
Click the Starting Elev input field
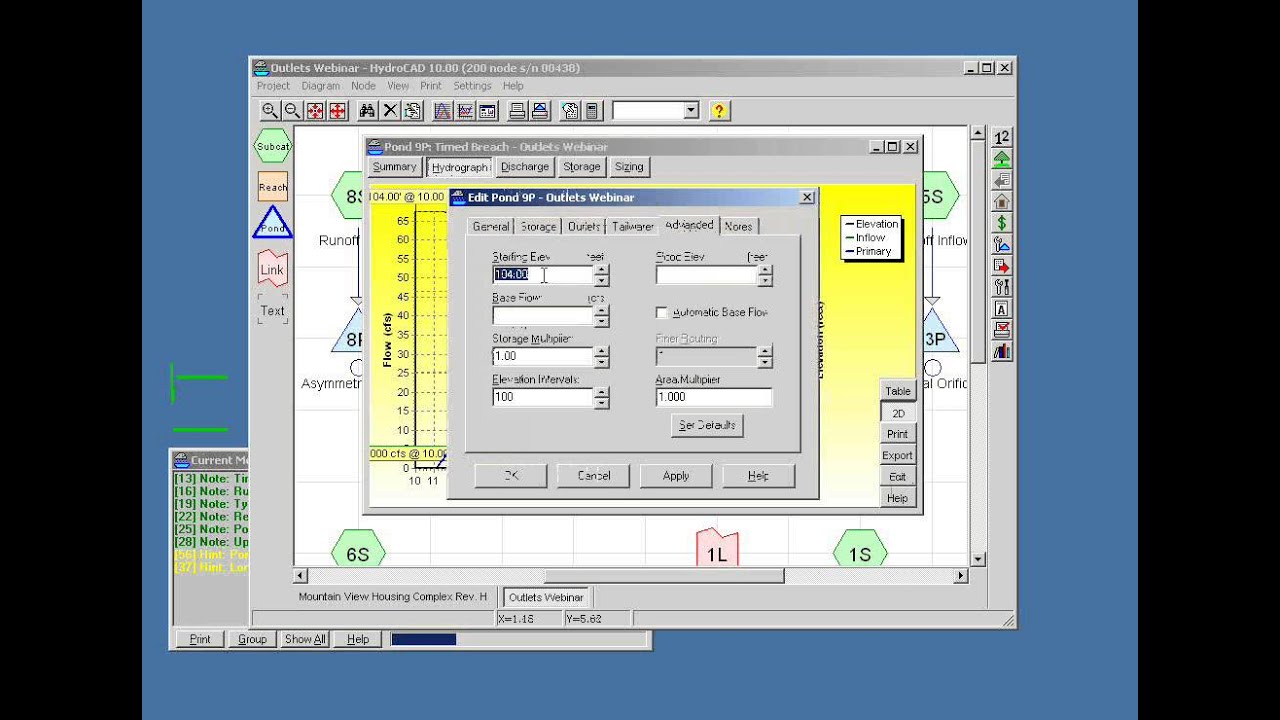click(543, 274)
